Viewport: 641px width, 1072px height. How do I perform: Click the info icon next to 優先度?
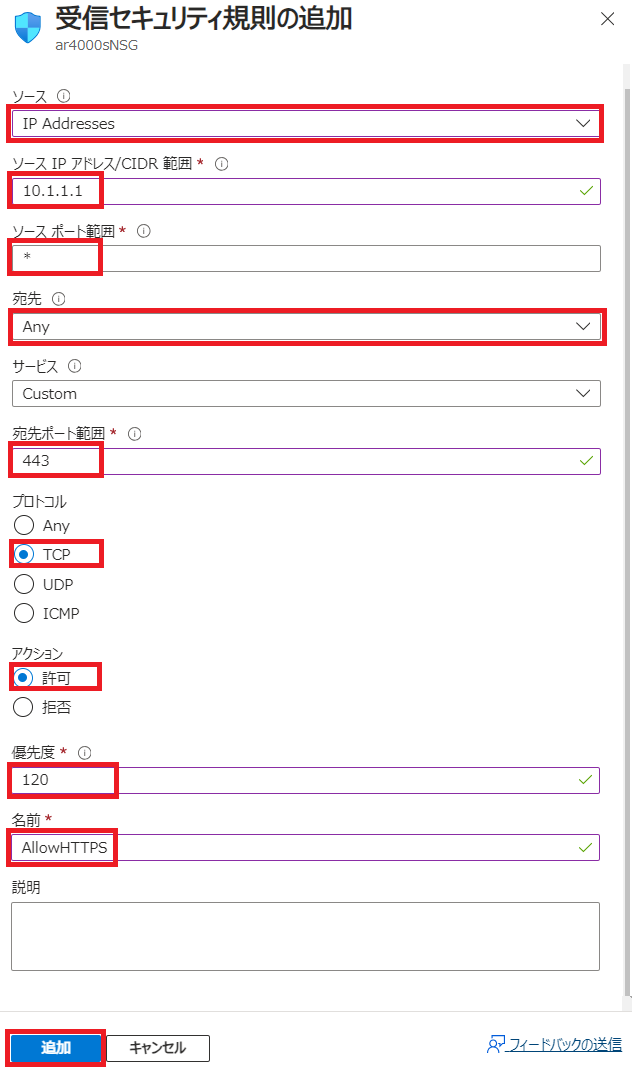tap(85, 752)
